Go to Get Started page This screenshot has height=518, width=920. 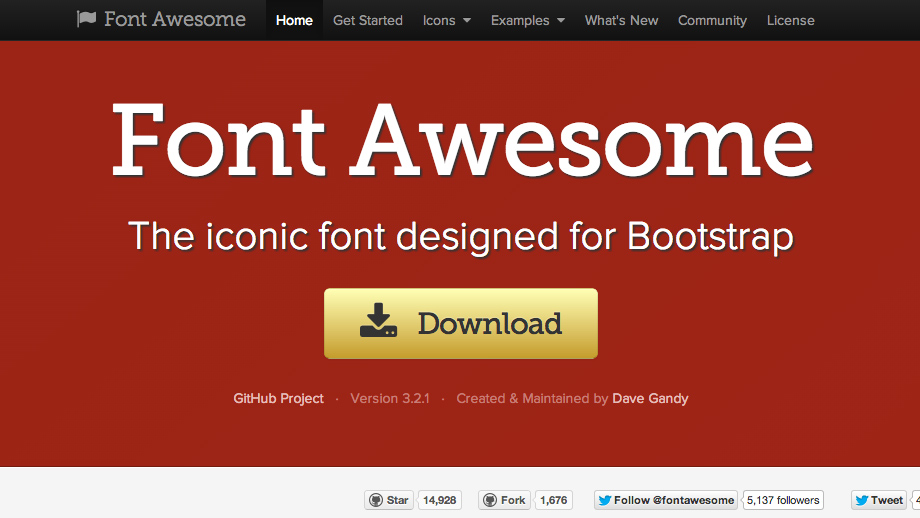pos(368,21)
